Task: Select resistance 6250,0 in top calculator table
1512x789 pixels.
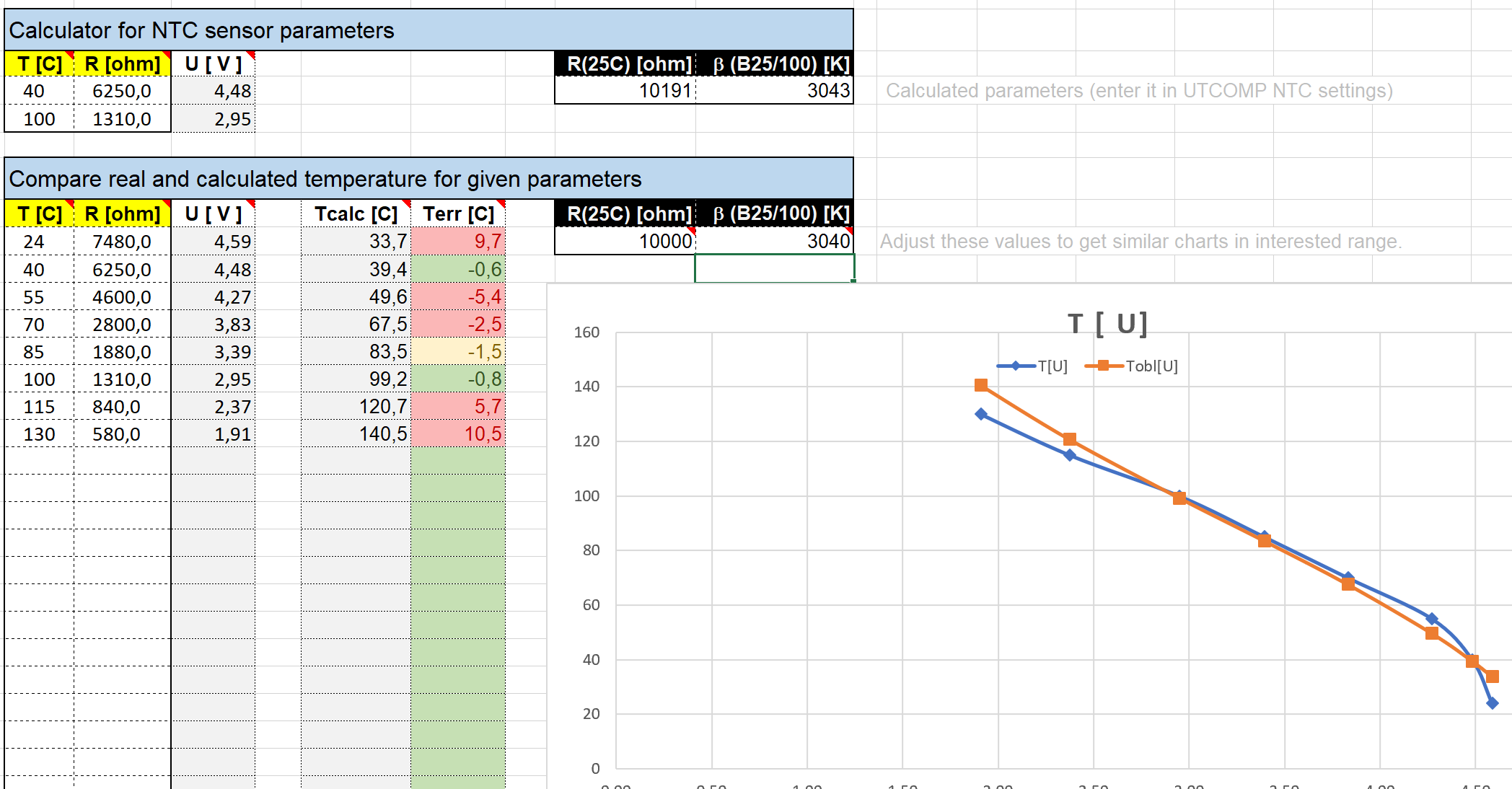Action: [x=123, y=91]
